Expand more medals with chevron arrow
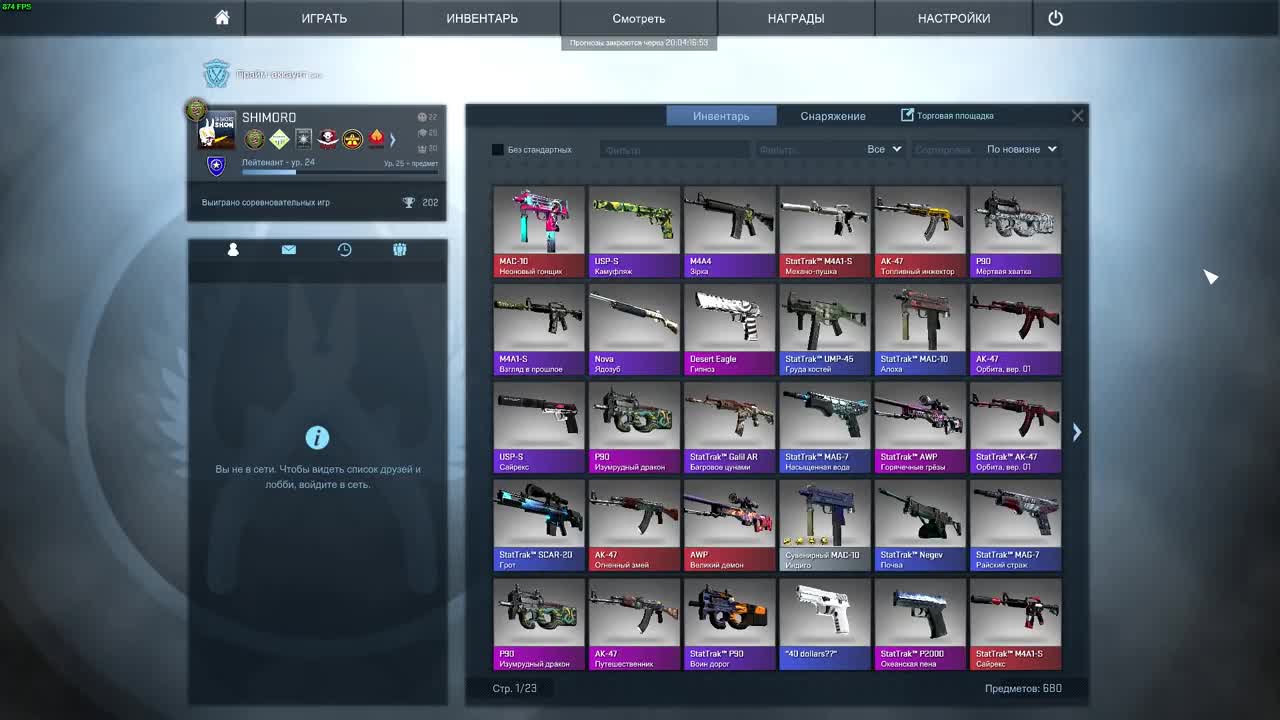This screenshot has width=1280, height=720. pyautogui.click(x=393, y=139)
